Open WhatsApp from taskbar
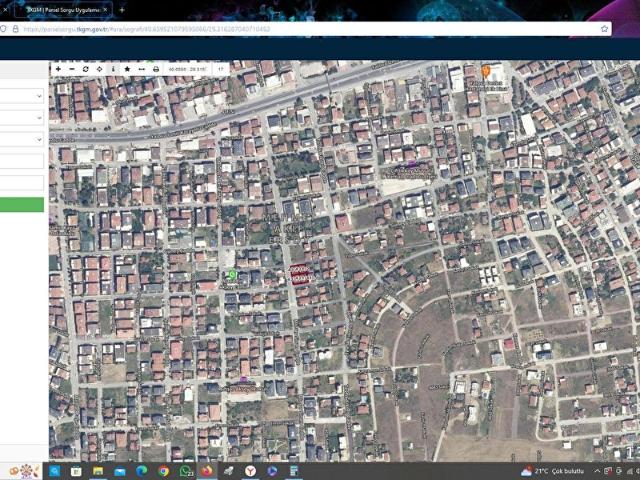Image resolution: width=640 pixels, height=480 pixels. (x=186, y=471)
